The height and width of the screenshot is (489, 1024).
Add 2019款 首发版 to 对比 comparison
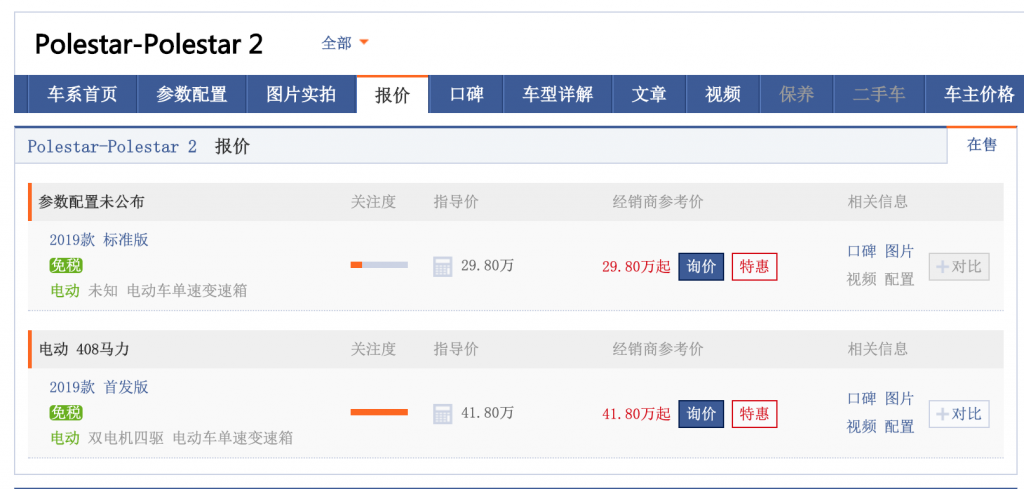click(x=959, y=414)
